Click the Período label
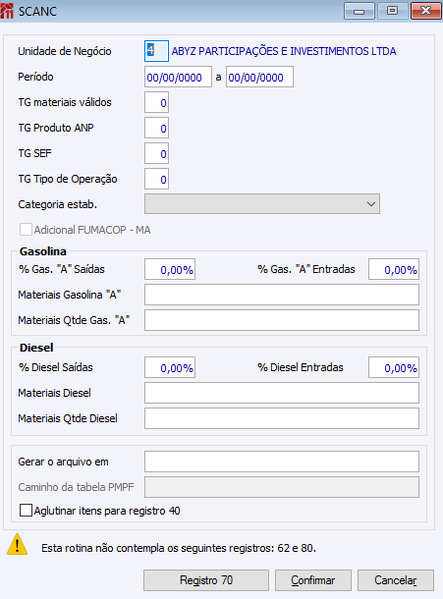The width and height of the screenshot is (443, 599). pos(36,77)
